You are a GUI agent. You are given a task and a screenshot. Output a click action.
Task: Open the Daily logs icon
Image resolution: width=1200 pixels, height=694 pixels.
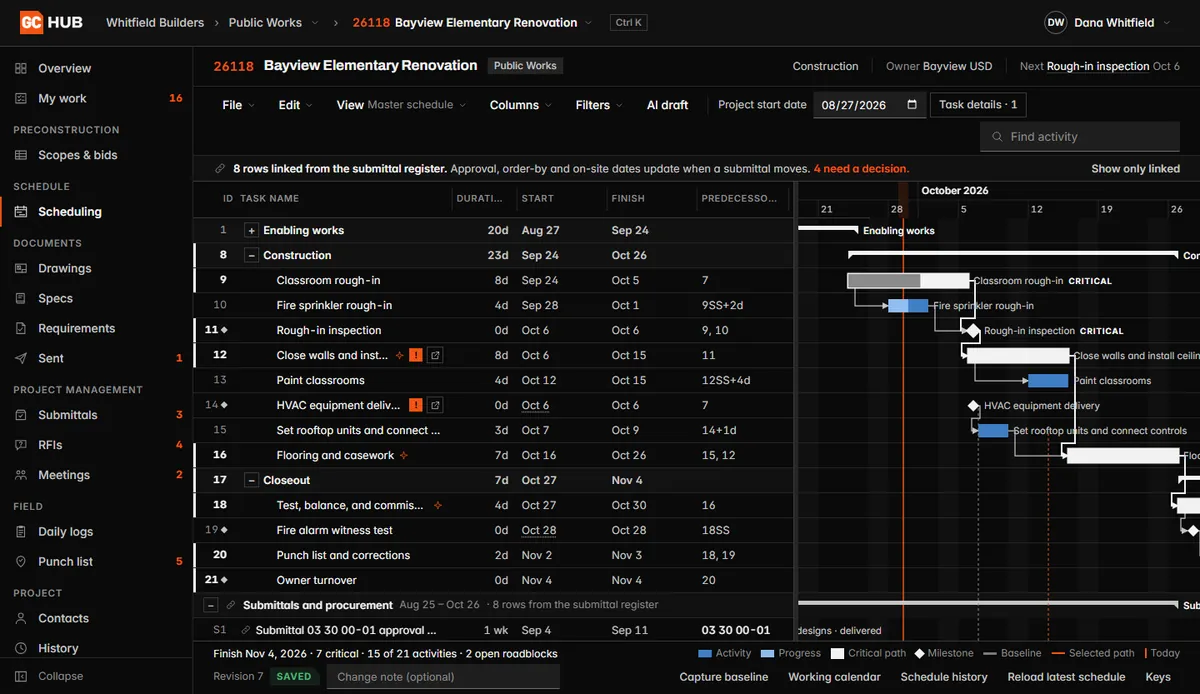pyautogui.click(x=21, y=532)
